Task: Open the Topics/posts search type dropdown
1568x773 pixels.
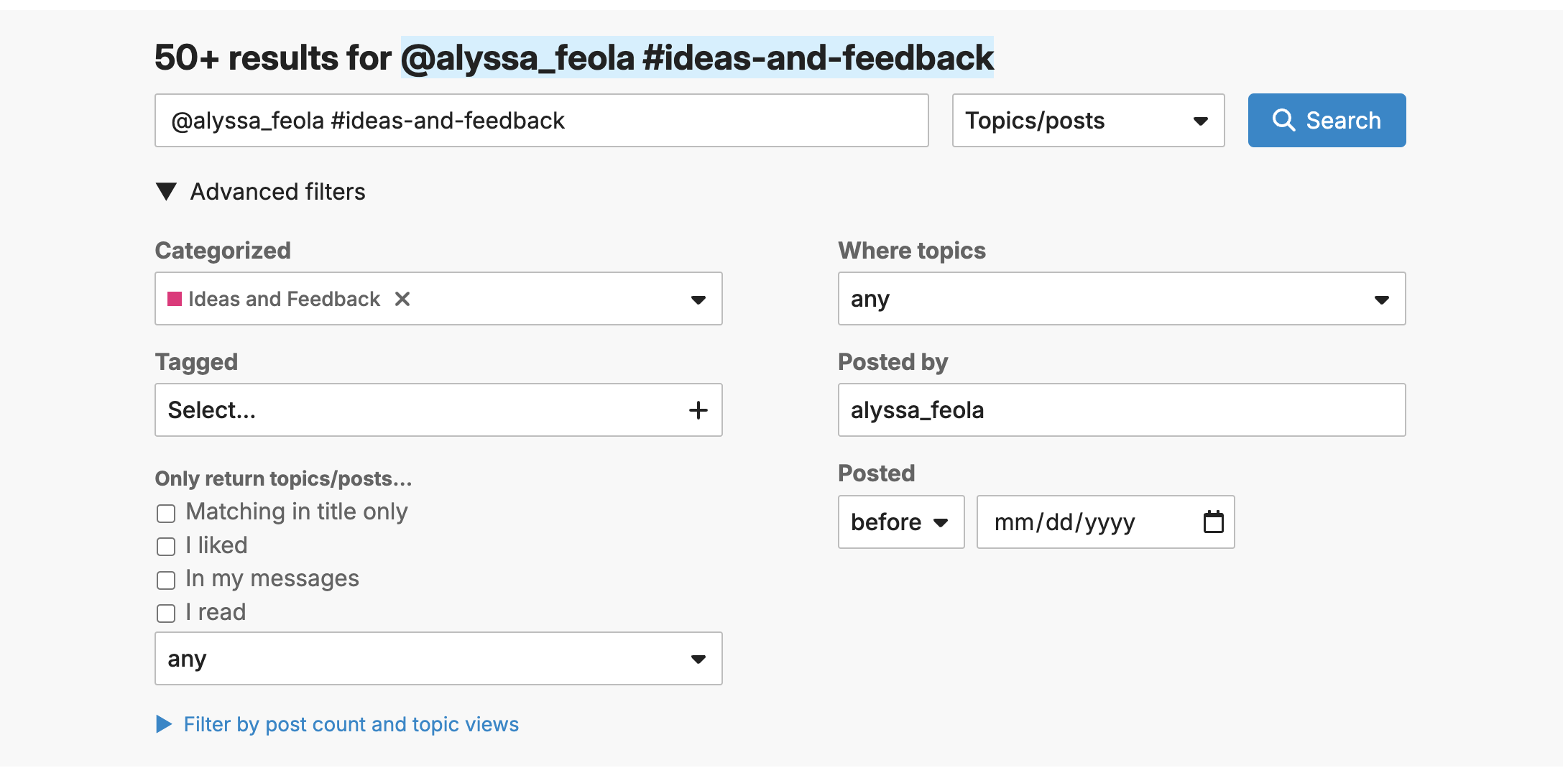Action: [1087, 120]
